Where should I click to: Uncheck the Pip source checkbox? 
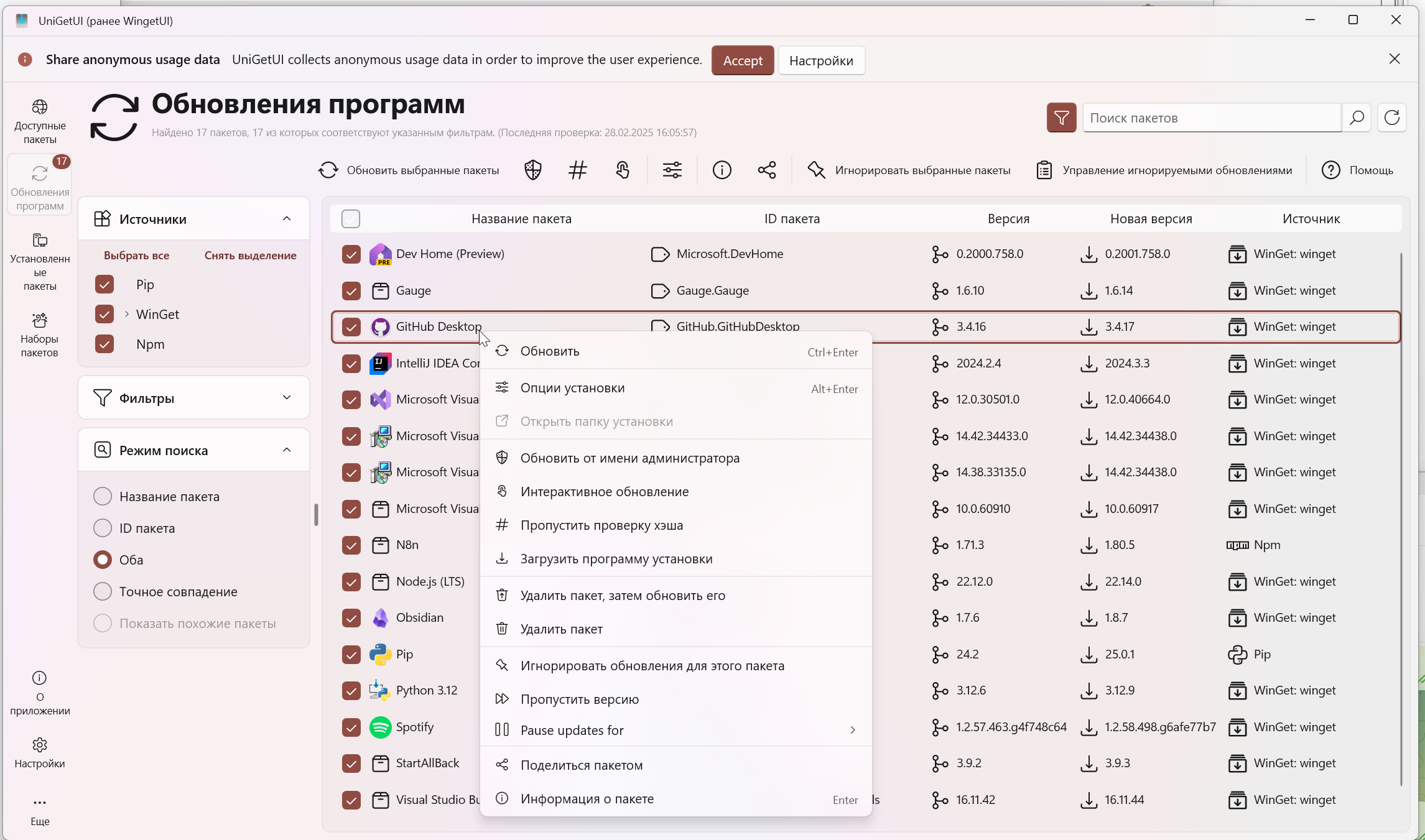click(x=104, y=284)
